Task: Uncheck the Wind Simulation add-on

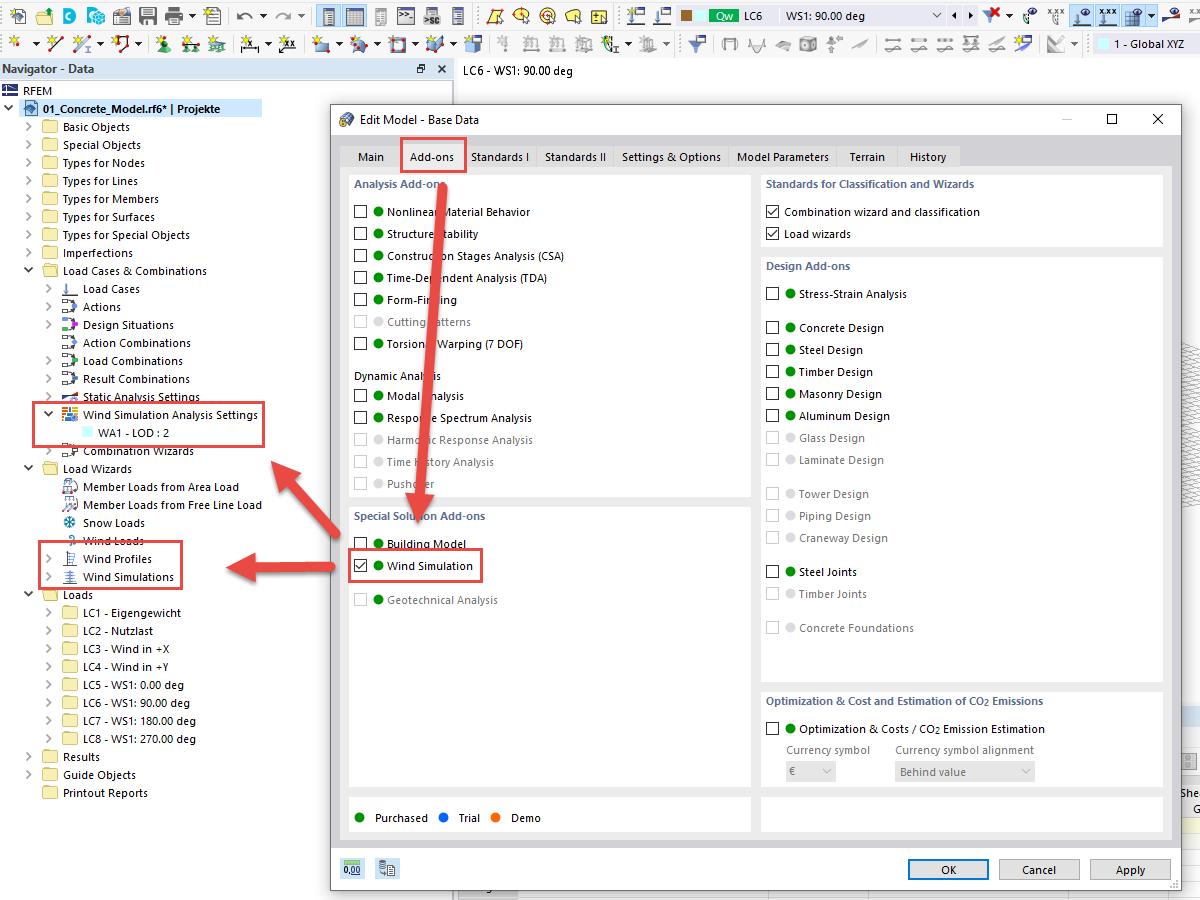Action: coord(361,565)
